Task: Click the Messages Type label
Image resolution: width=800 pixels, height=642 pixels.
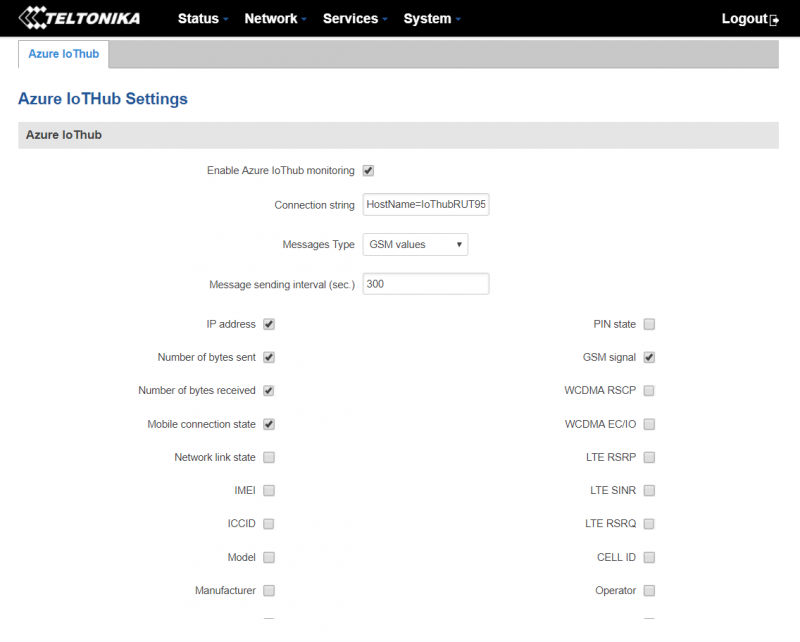Action: 318,244
